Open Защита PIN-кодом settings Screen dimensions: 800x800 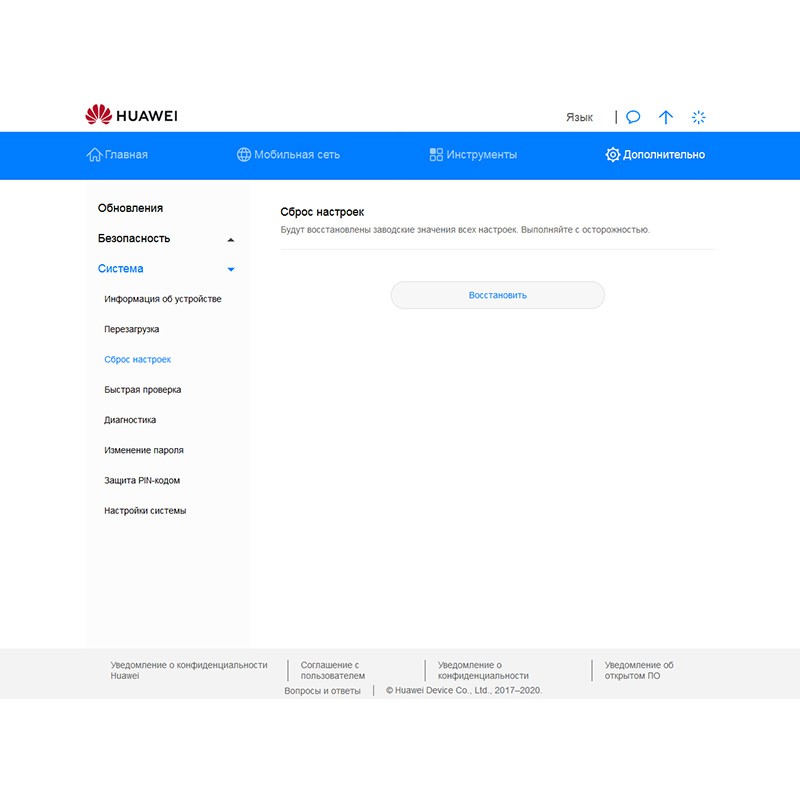point(142,480)
